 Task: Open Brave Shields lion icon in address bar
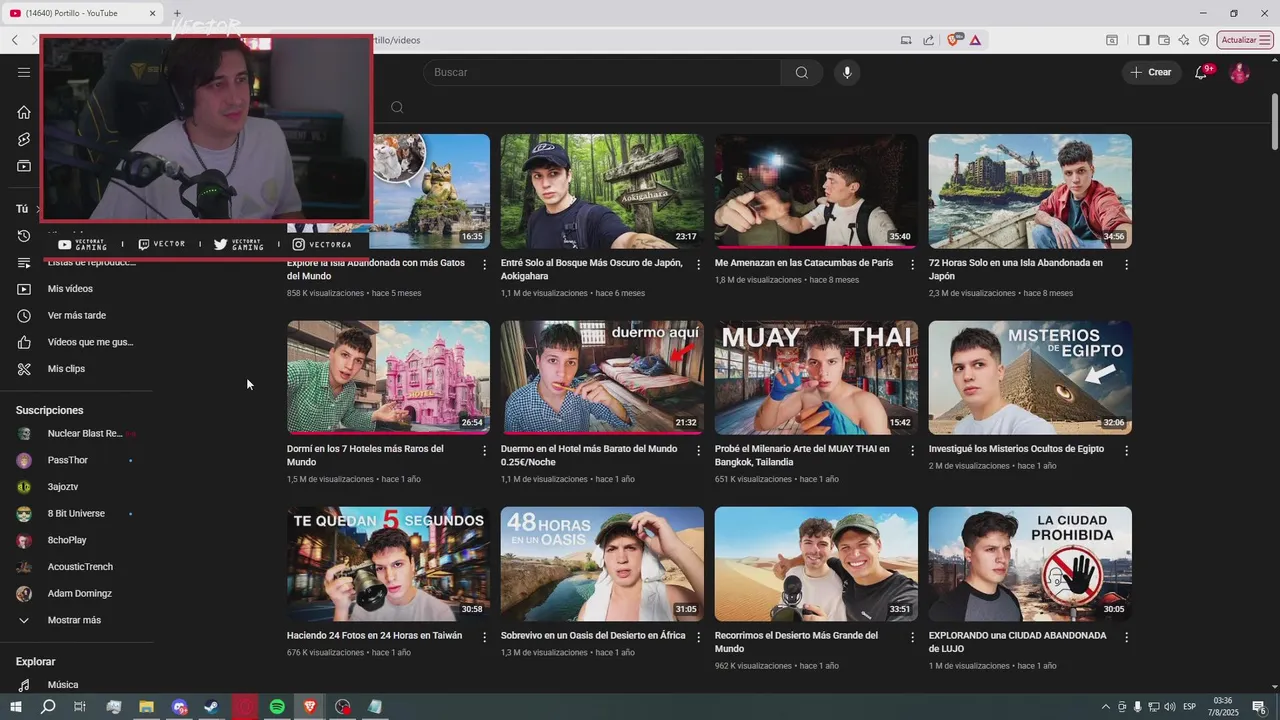point(955,40)
